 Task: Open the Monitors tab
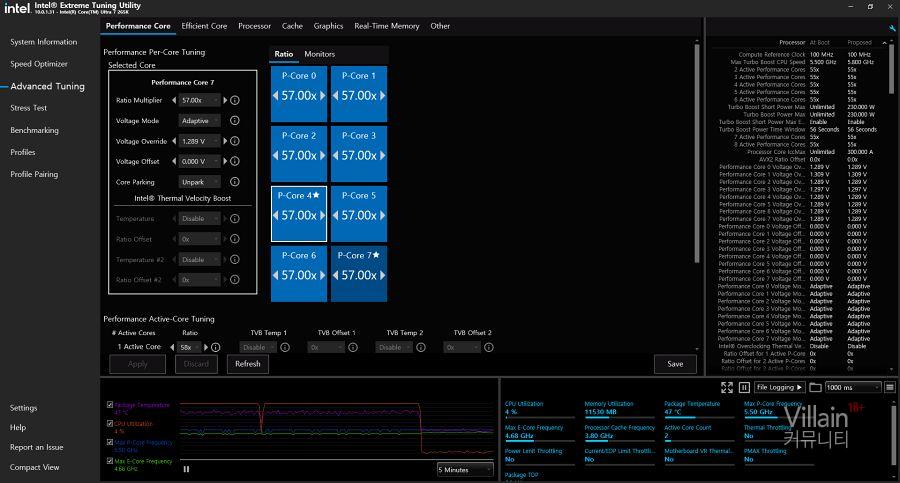319,54
